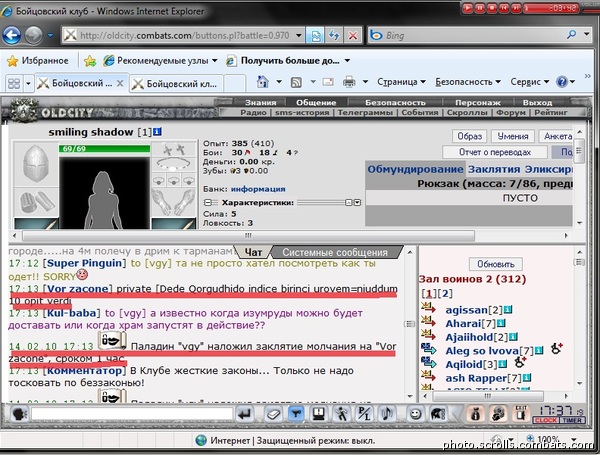Focus the chat message input field
The image size is (600, 455).
tap(132, 414)
